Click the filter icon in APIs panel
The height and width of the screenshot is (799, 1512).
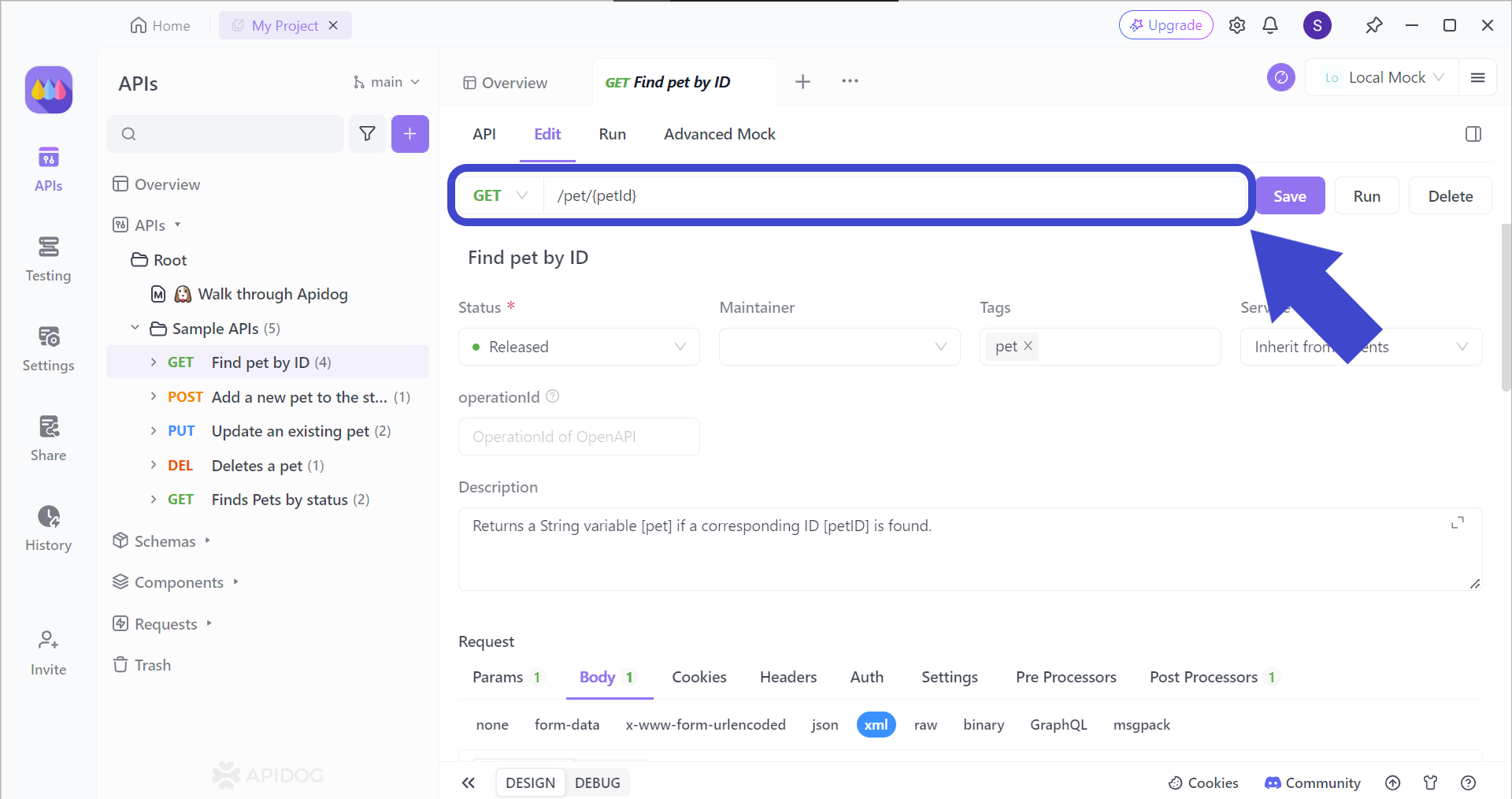(367, 134)
